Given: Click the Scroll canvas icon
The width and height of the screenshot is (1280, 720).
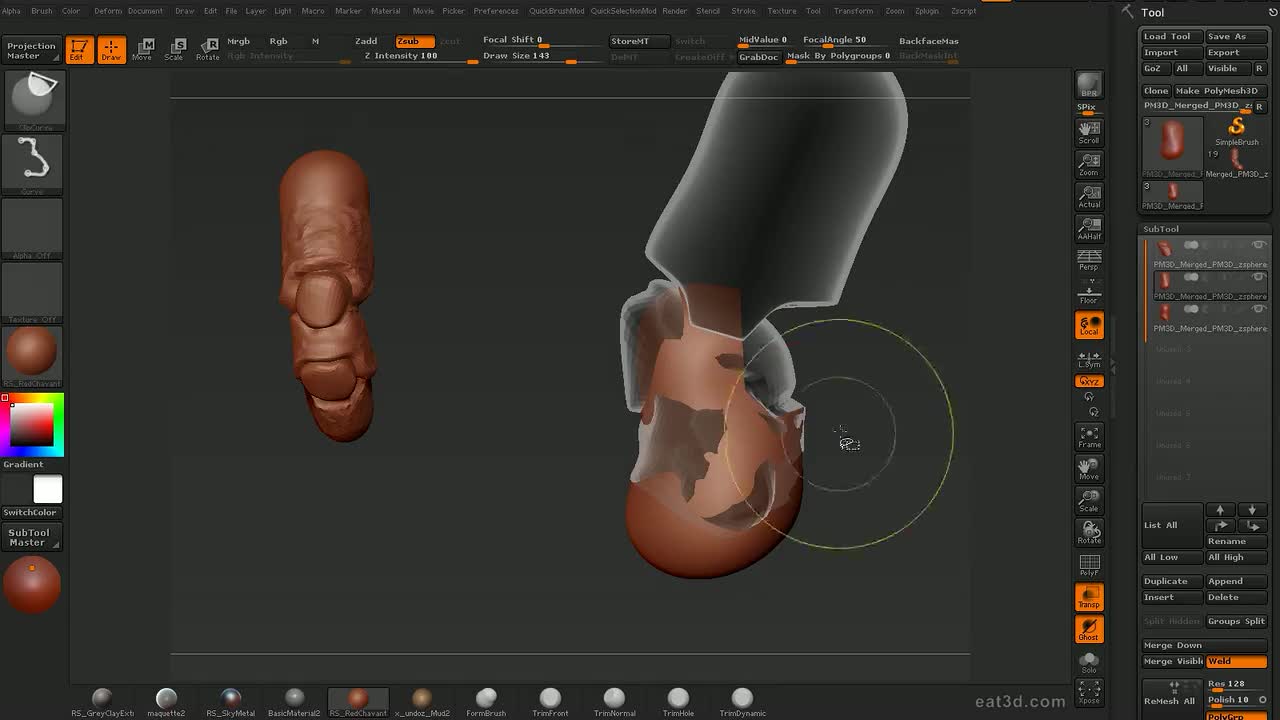Looking at the screenshot, I should [x=1089, y=131].
